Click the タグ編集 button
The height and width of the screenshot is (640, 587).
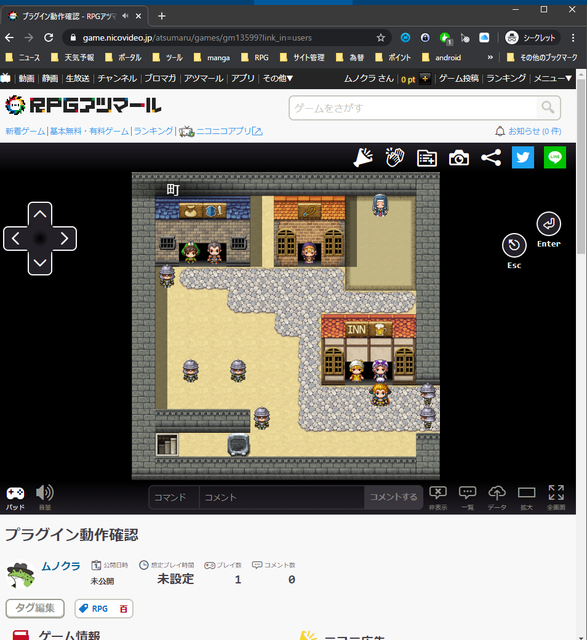click(x=35, y=608)
